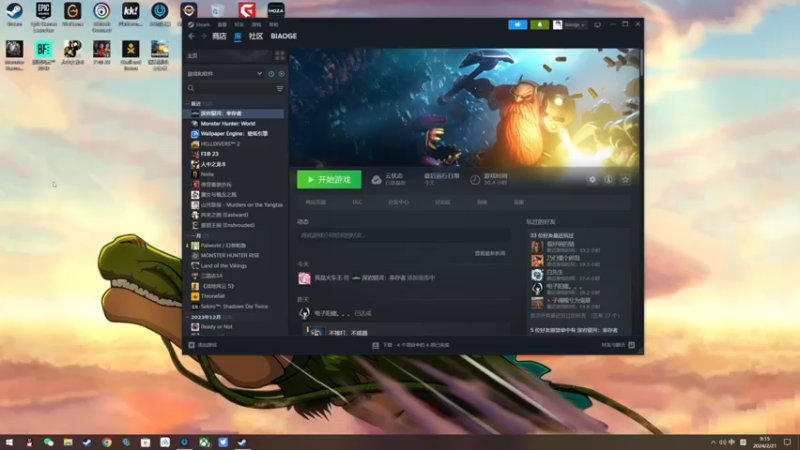The height and width of the screenshot is (450, 800).
Task: Show hidden system tray icons chevron
Action: [x=713, y=442]
